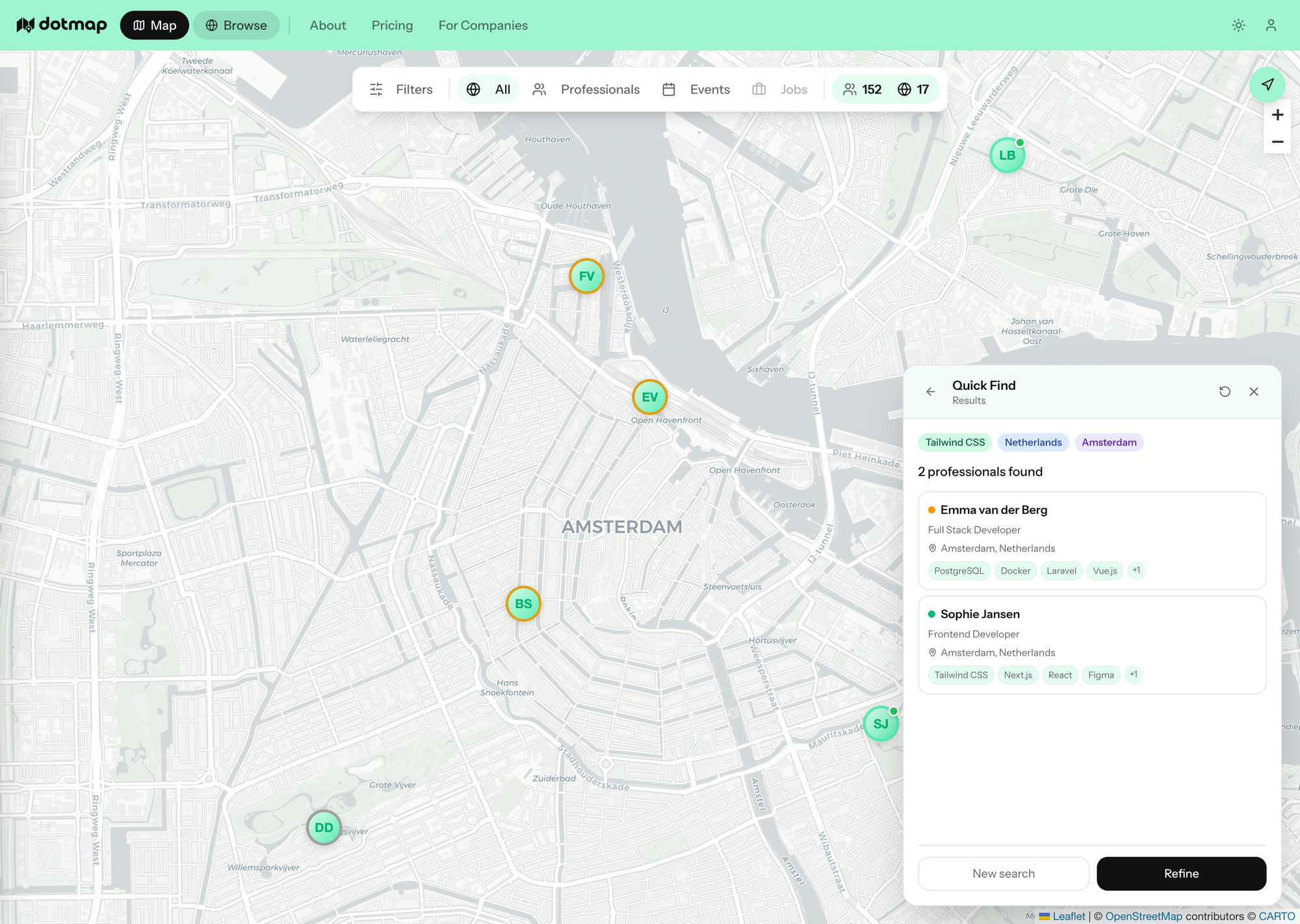Viewport: 1300px width, 924px height.
Task: Expand +1 more skills for Emma
Action: click(1136, 571)
